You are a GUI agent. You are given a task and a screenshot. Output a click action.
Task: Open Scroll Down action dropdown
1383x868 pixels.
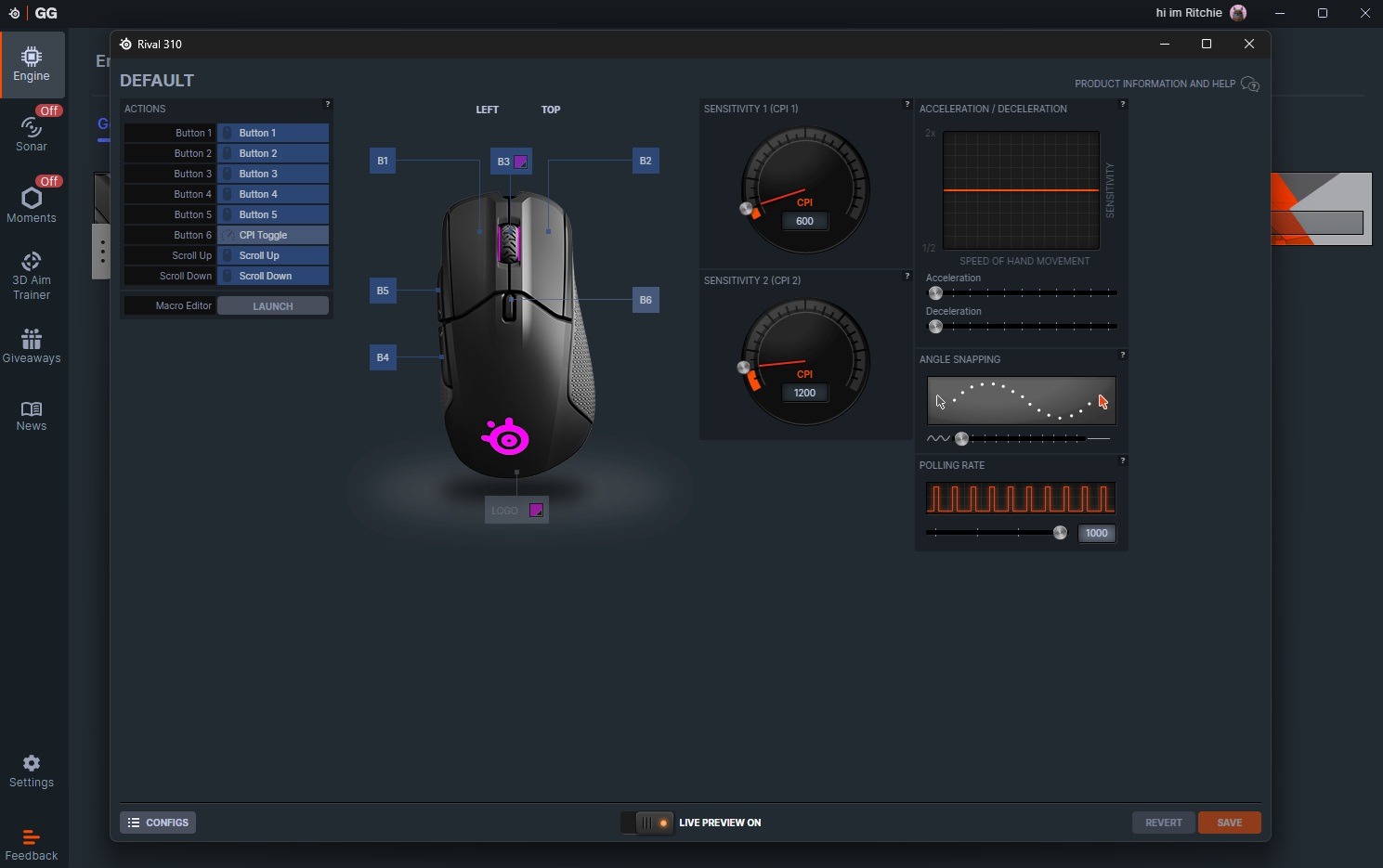pos(273,276)
